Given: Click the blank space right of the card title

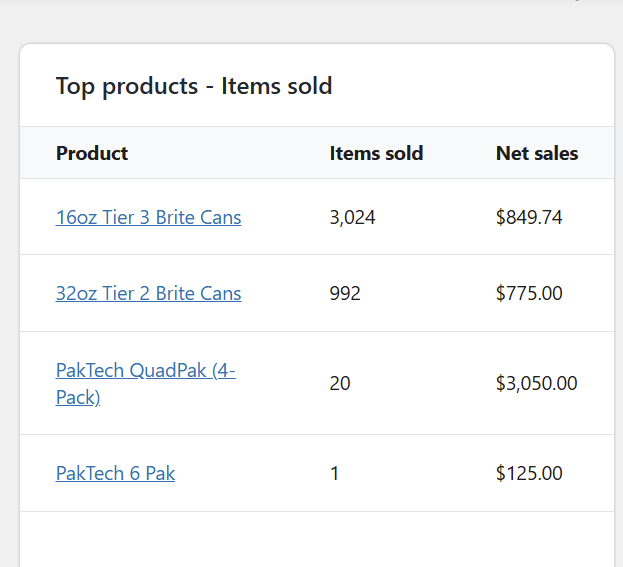Looking at the screenshot, I should [470, 86].
